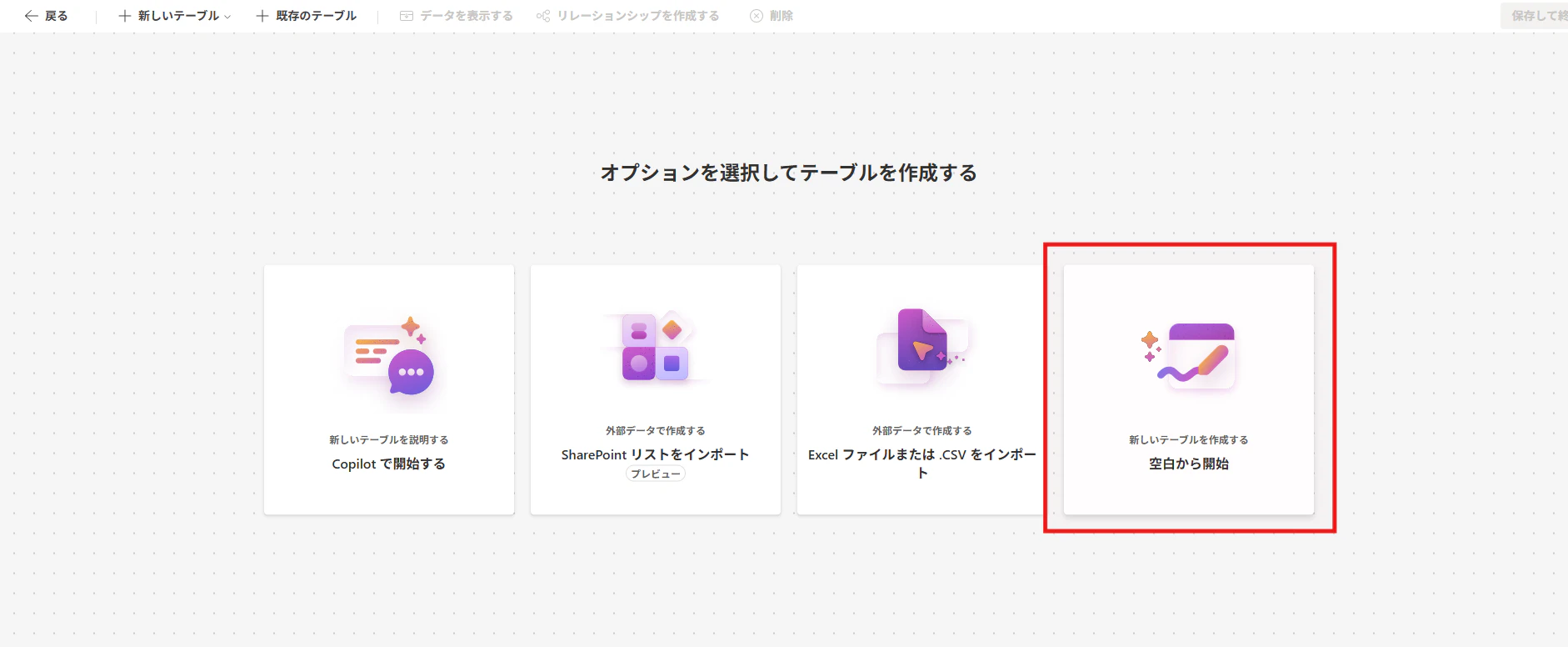Click the plus icon beside 新しいテーブル

pyautogui.click(x=125, y=16)
